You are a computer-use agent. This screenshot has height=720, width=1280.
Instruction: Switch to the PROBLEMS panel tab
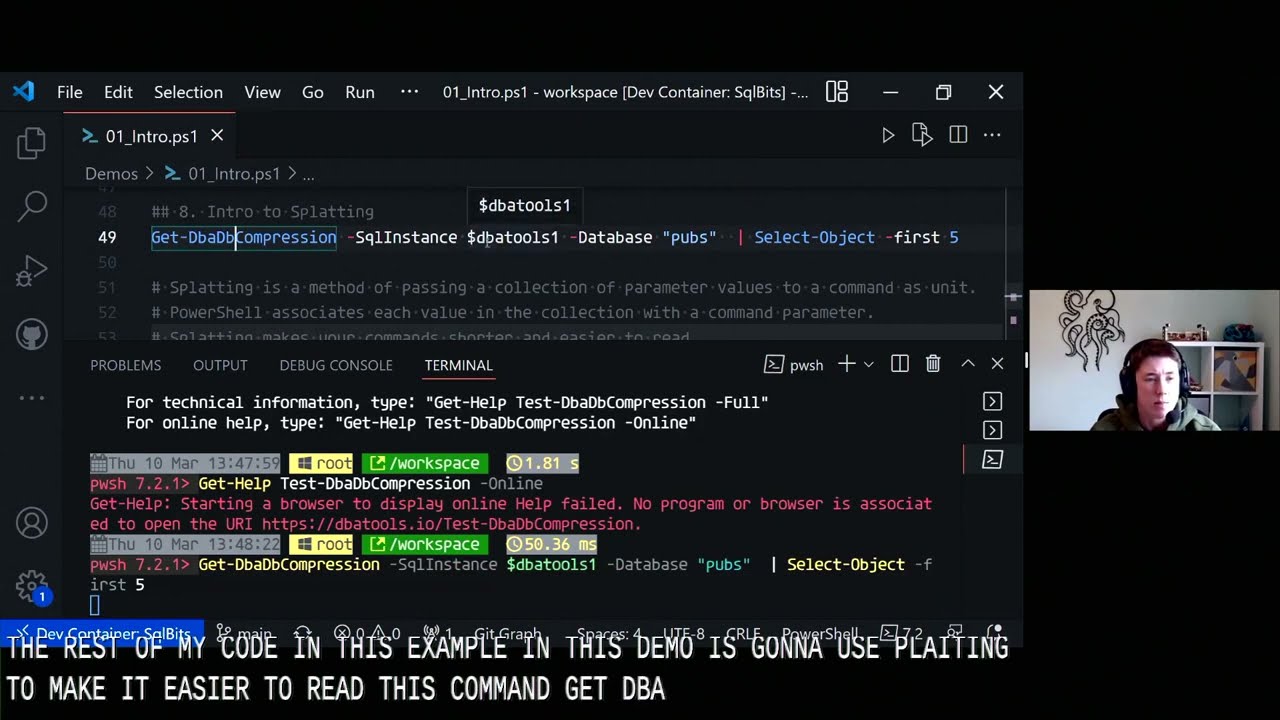click(x=125, y=365)
